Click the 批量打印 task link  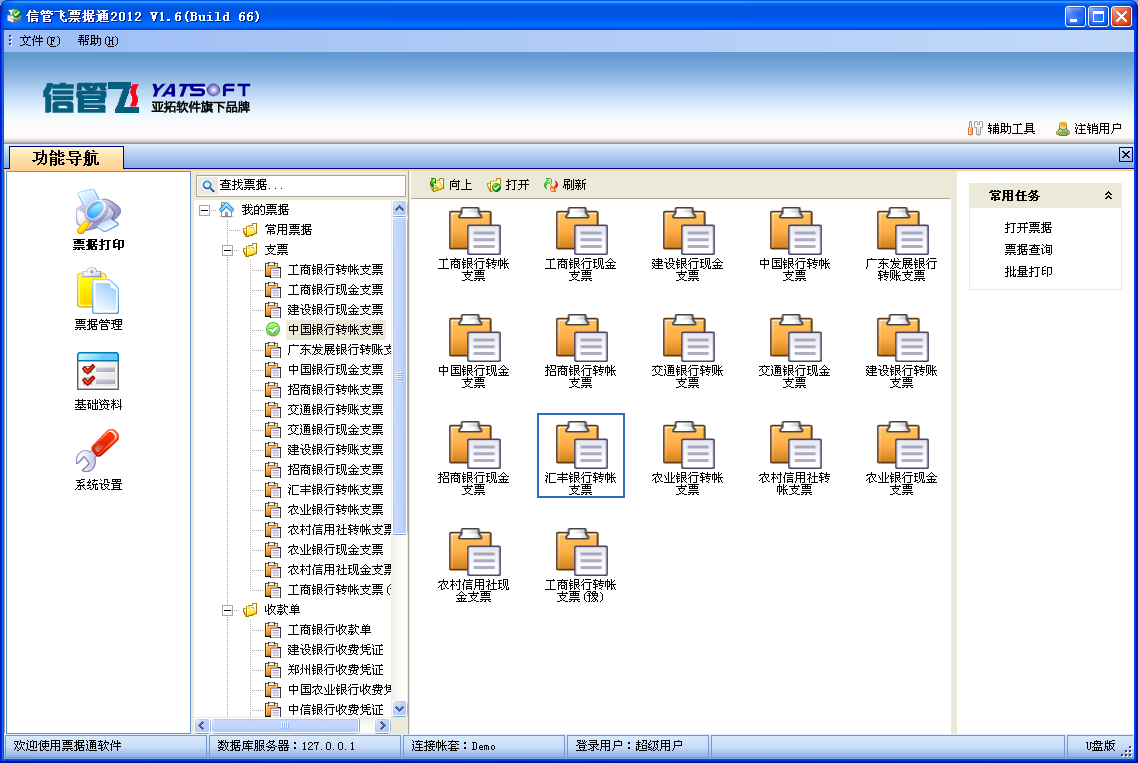[1028, 272]
